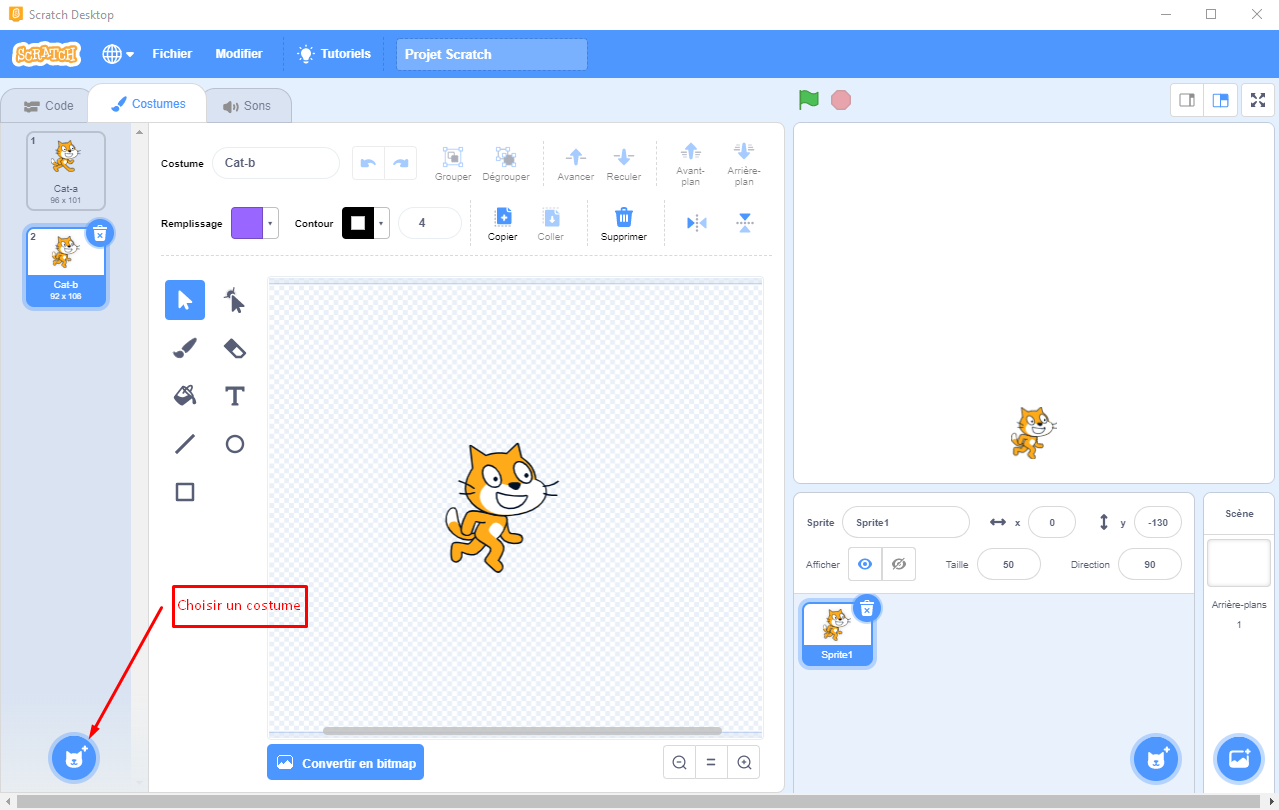The width and height of the screenshot is (1279, 810).
Task: Select the Brush (pinceau) tool
Action: (x=185, y=348)
